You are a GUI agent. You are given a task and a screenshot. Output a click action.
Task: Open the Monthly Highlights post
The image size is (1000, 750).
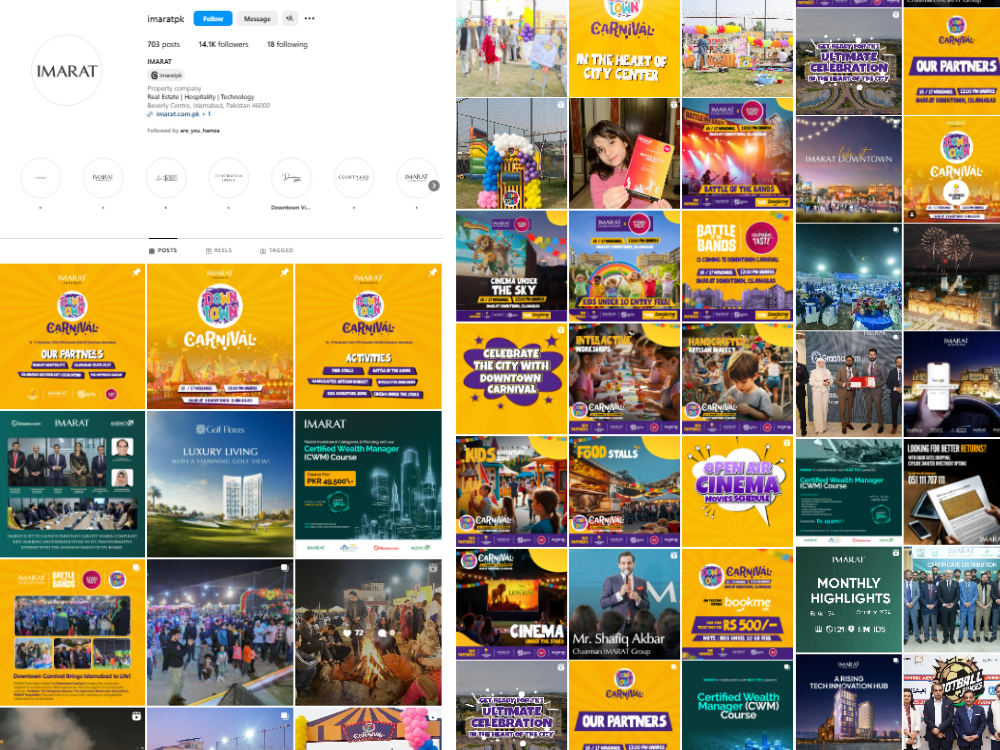coord(849,599)
